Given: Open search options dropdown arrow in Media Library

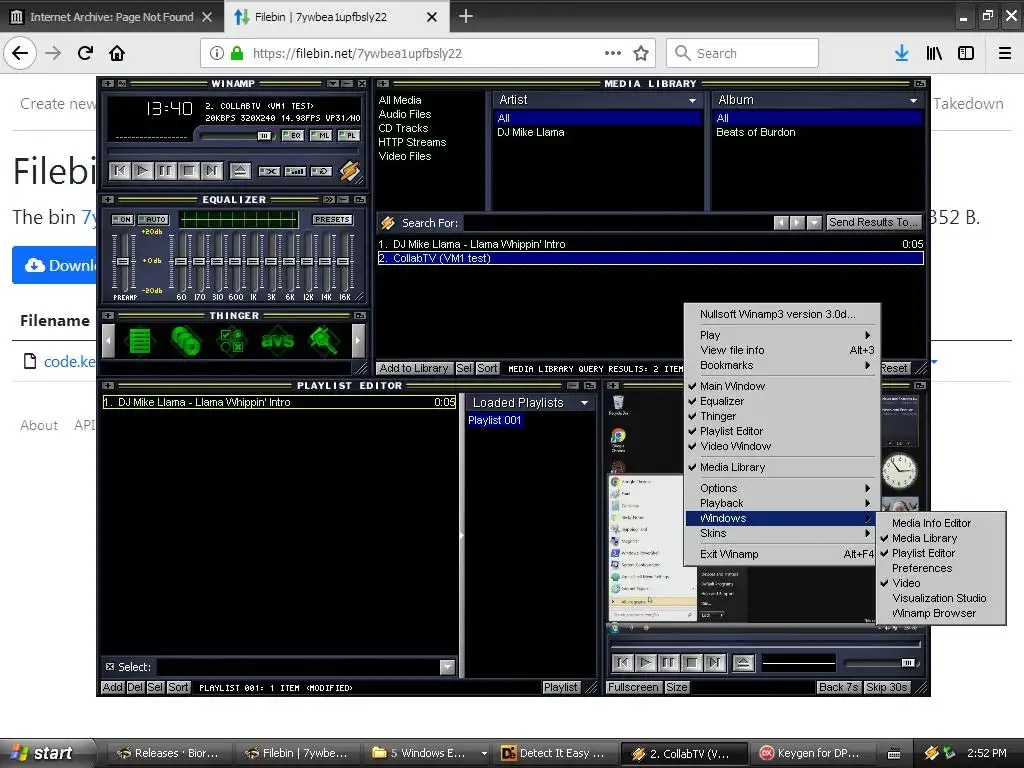Looking at the screenshot, I should pyautogui.click(x=814, y=223).
